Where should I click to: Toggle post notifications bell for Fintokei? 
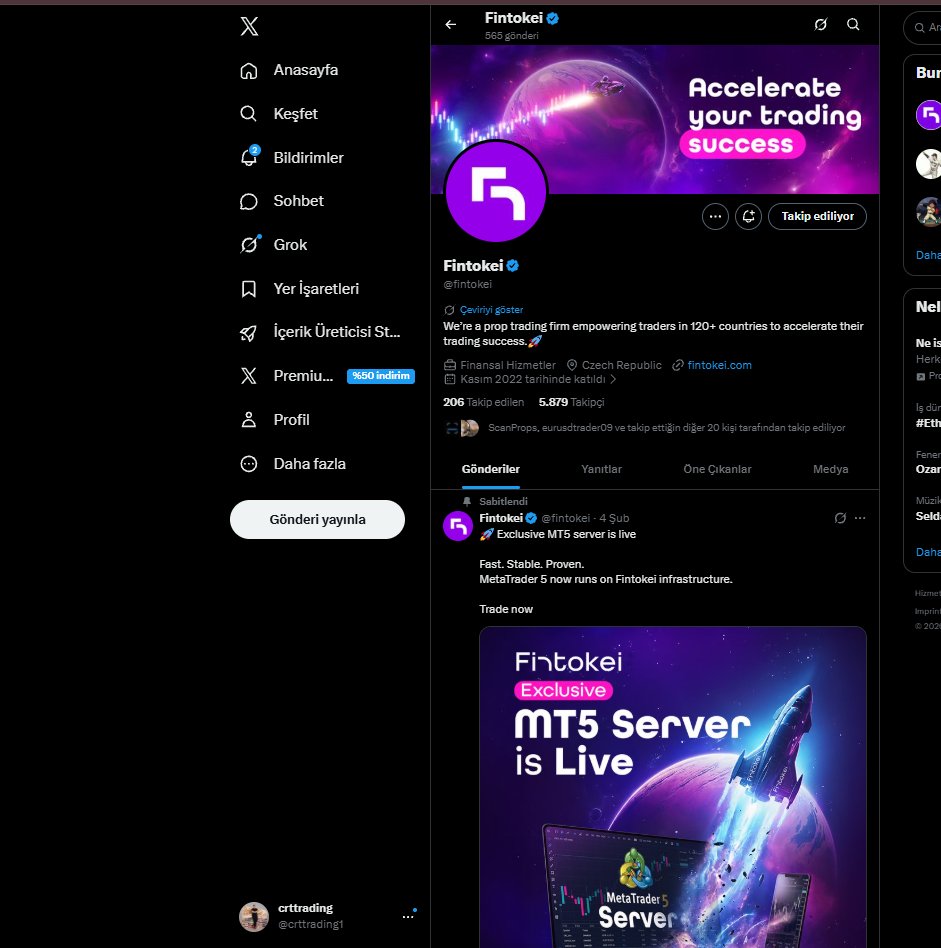coord(748,216)
